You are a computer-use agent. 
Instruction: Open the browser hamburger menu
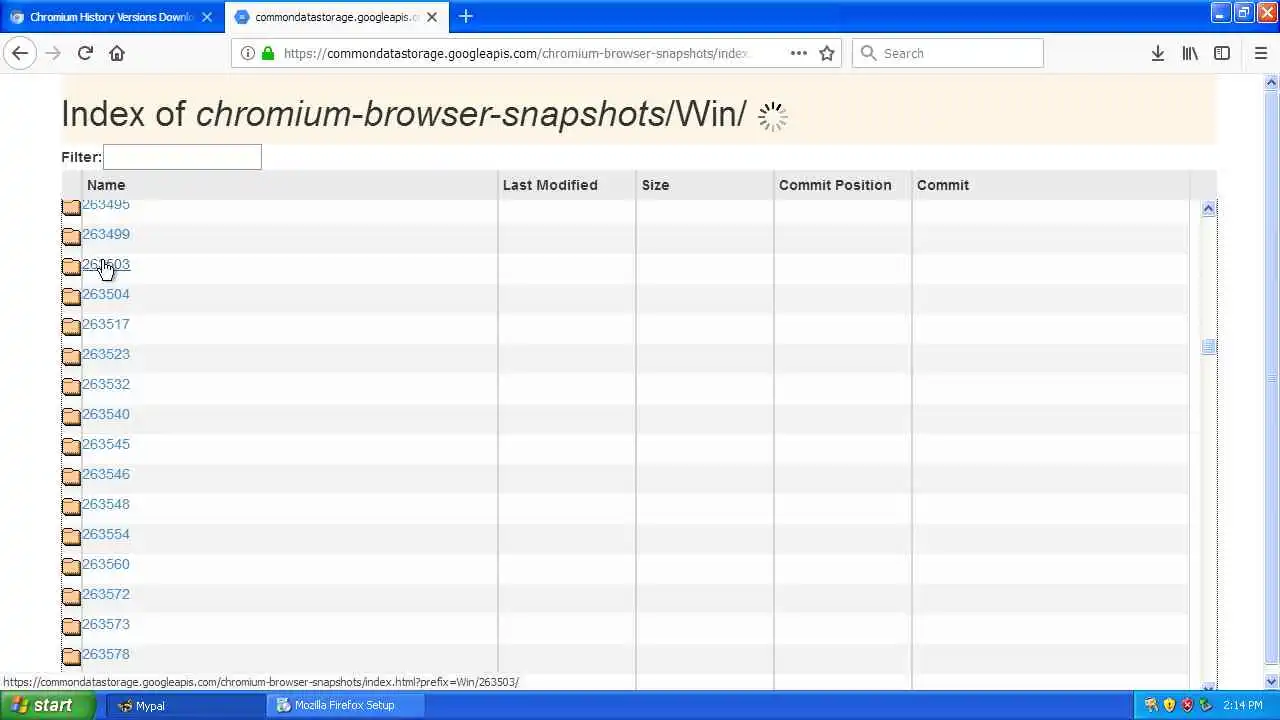click(1261, 53)
